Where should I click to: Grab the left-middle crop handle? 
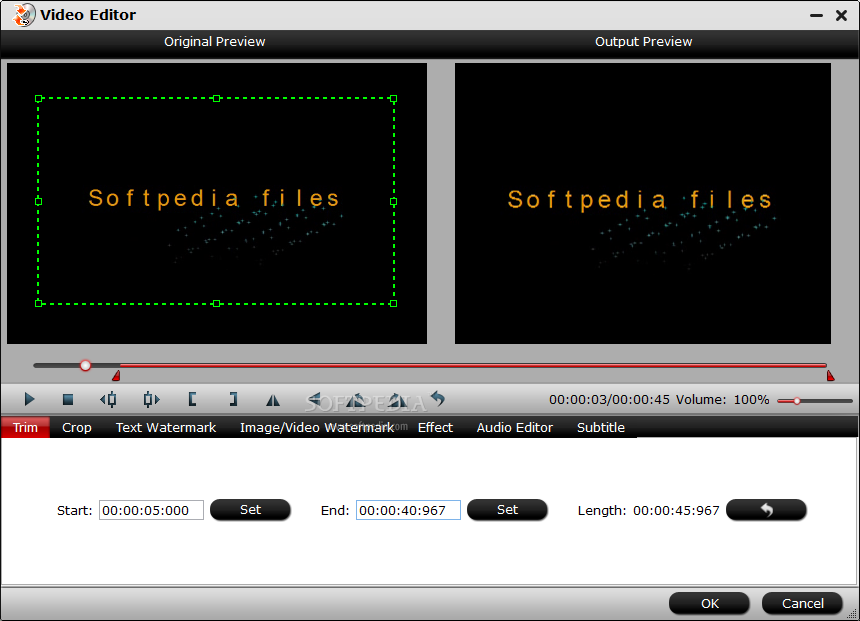coord(38,201)
